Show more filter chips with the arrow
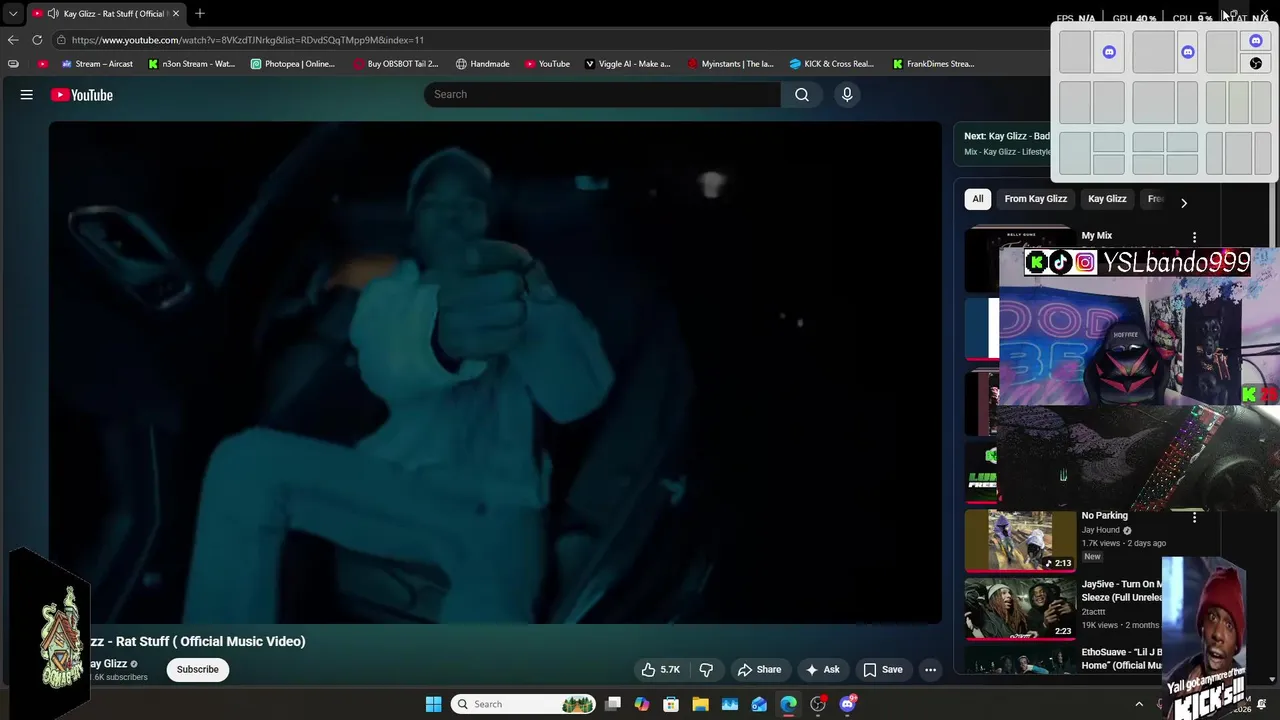The image size is (1280, 720). (1184, 203)
